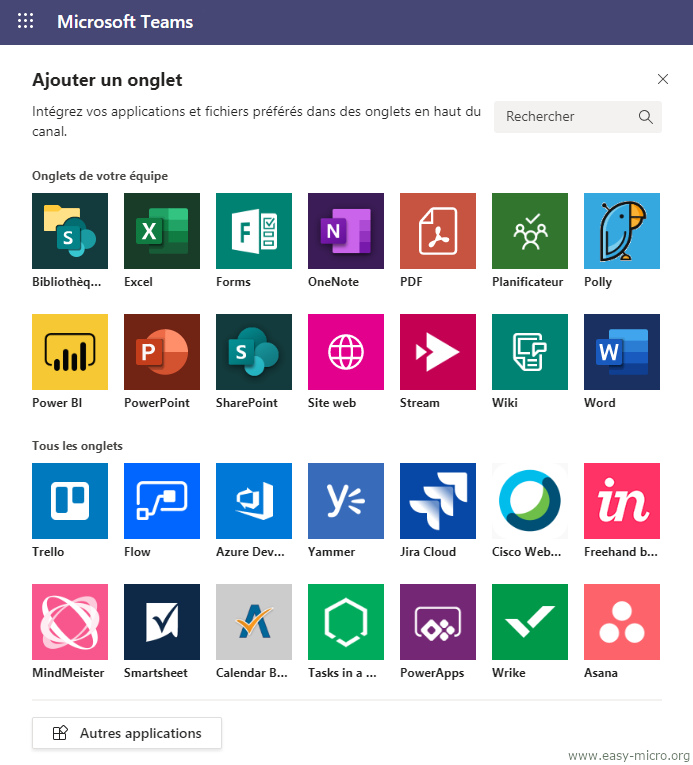
Task: Click the Autres applications button
Action: pos(127,733)
